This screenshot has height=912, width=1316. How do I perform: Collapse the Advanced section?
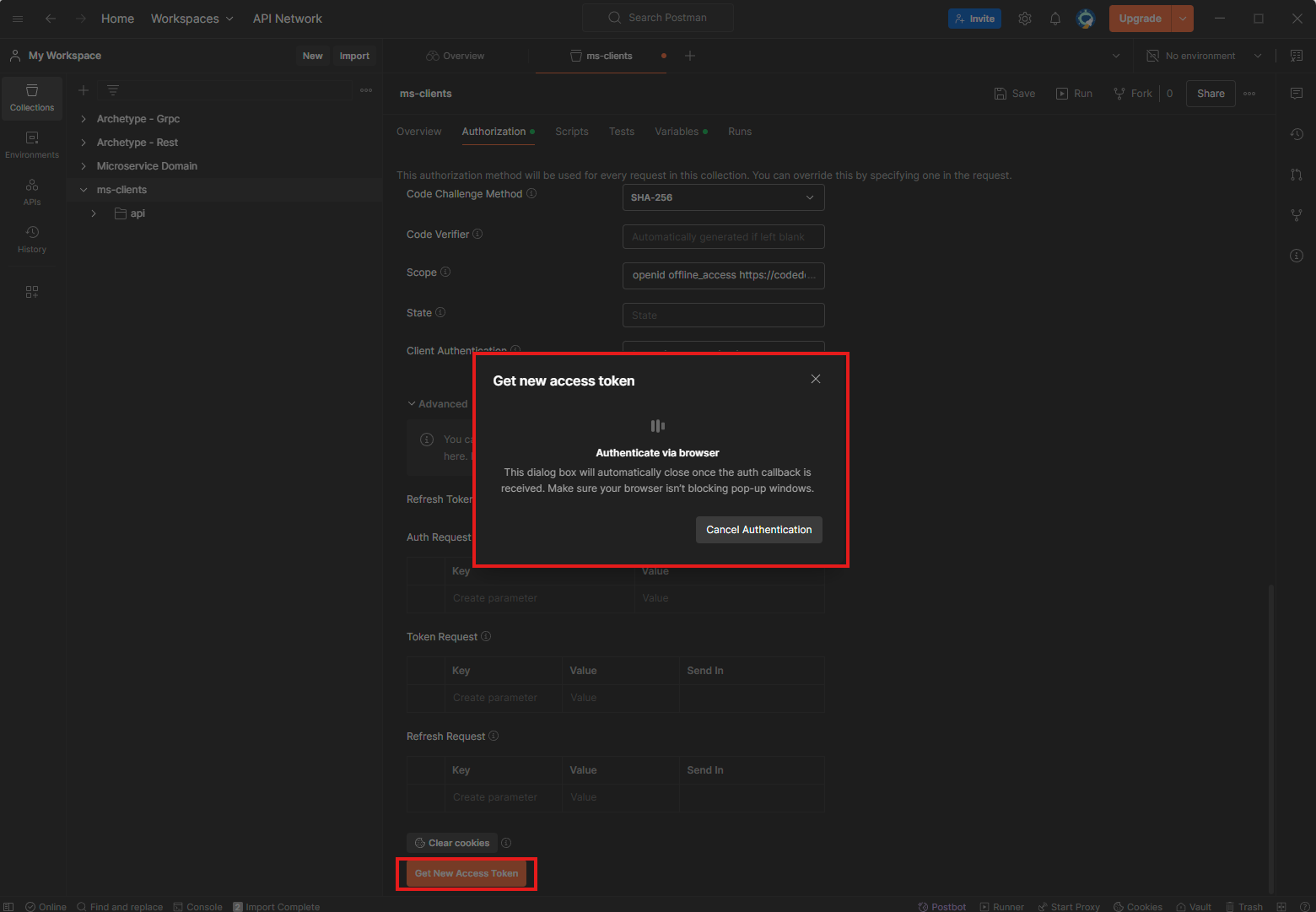click(x=437, y=404)
